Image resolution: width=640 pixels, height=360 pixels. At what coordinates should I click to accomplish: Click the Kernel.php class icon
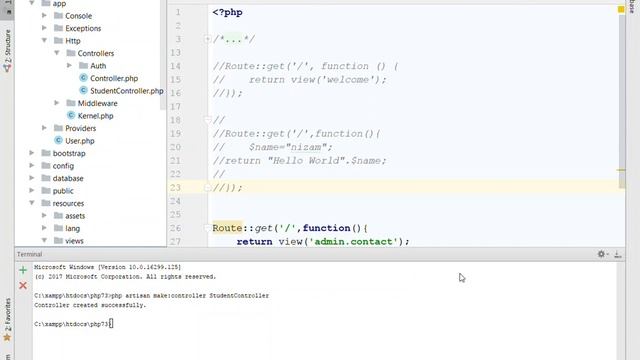tap(71, 115)
